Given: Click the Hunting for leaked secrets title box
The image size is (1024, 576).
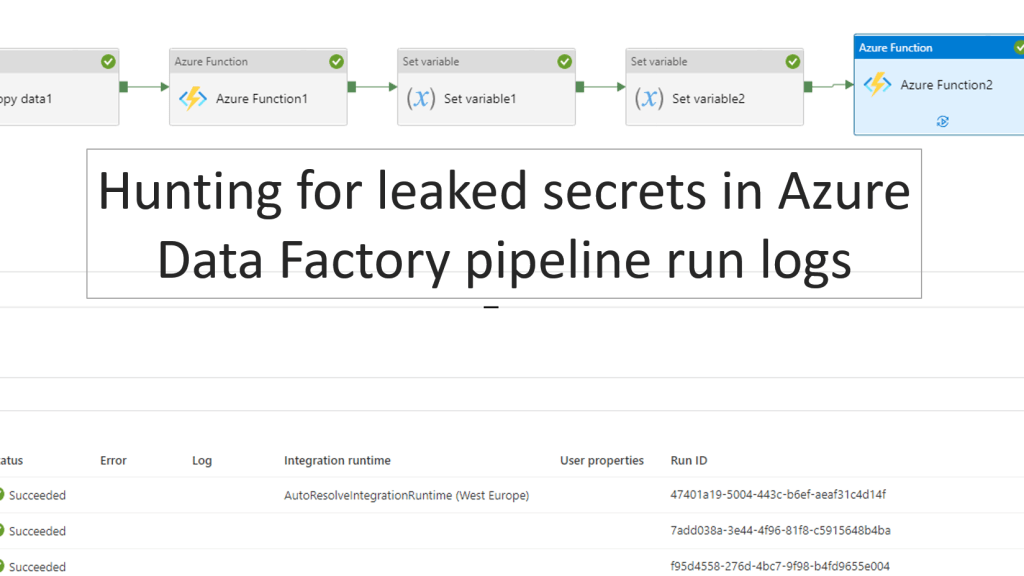Looking at the screenshot, I should pyautogui.click(x=504, y=223).
